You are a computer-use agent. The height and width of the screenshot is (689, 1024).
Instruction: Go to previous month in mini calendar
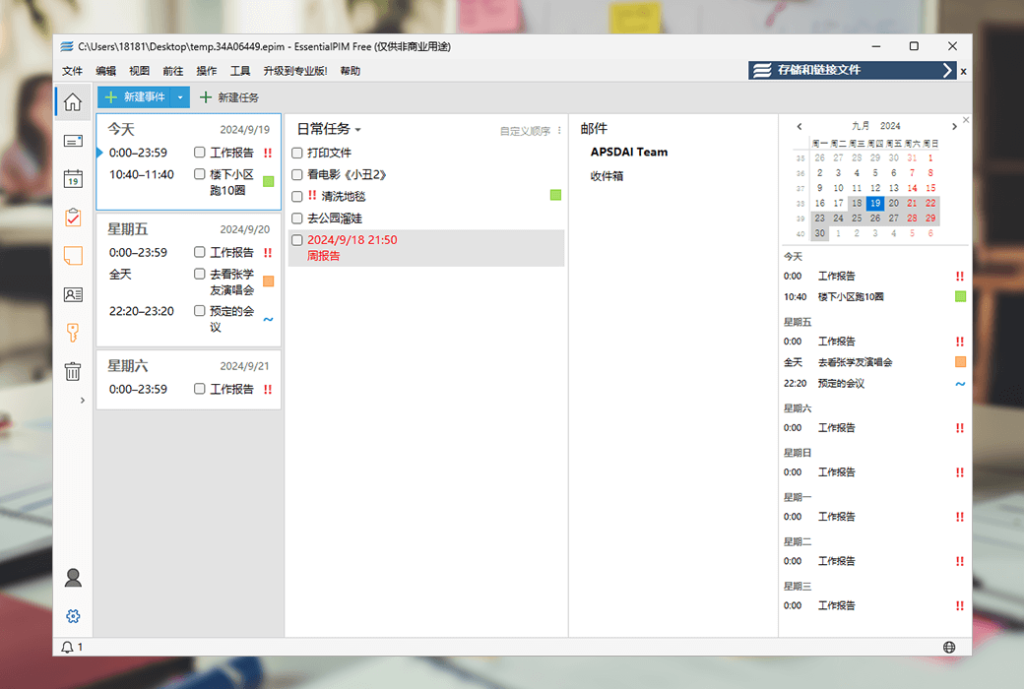pos(799,126)
